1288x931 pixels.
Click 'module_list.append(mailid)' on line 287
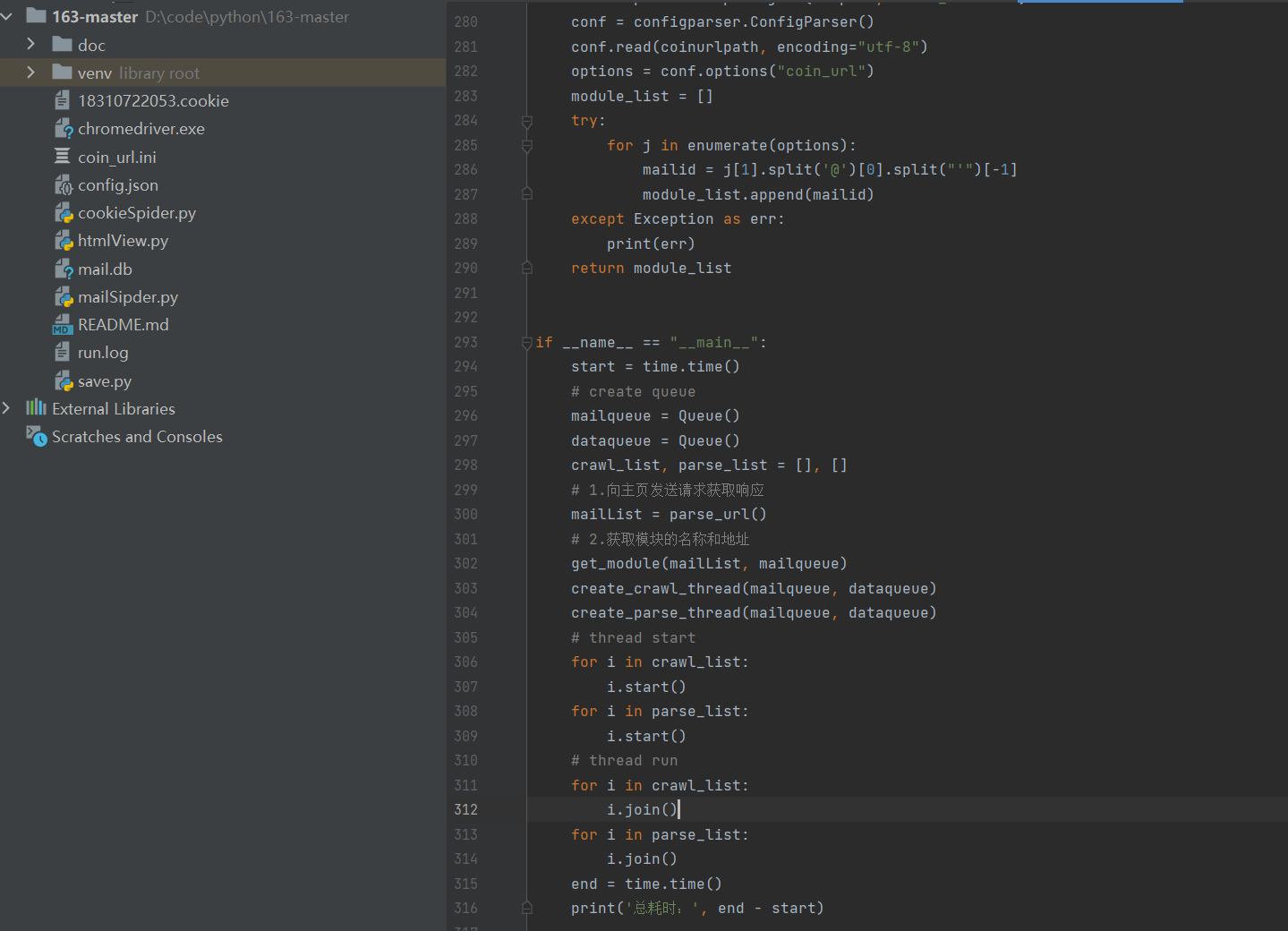[758, 195]
